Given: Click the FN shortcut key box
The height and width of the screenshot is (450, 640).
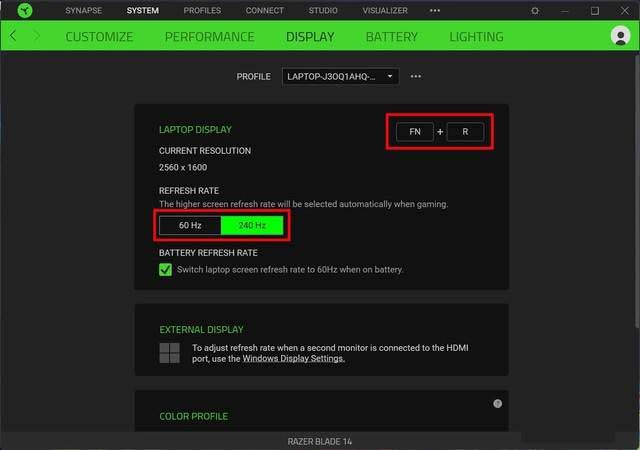Looking at the screenshot, I should tap(415, 132).
